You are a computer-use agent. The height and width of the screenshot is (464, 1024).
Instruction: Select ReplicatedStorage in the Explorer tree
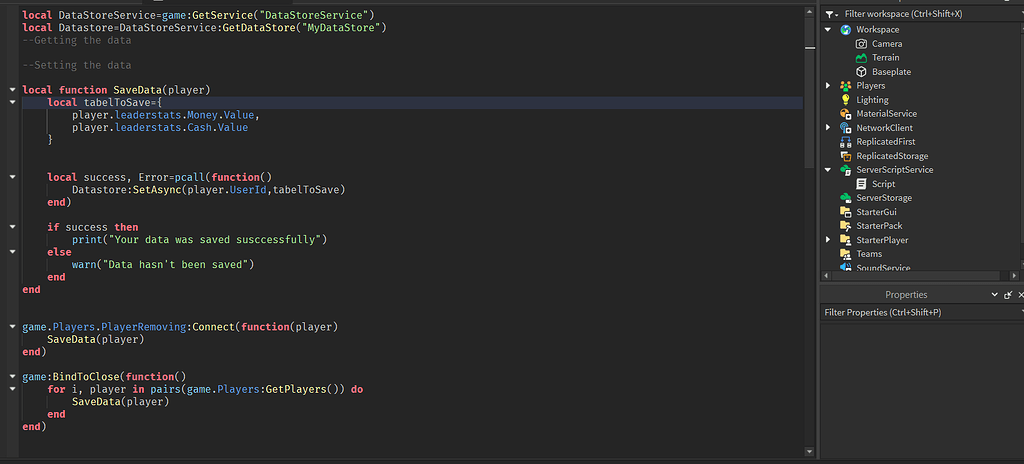coord(892,156)
